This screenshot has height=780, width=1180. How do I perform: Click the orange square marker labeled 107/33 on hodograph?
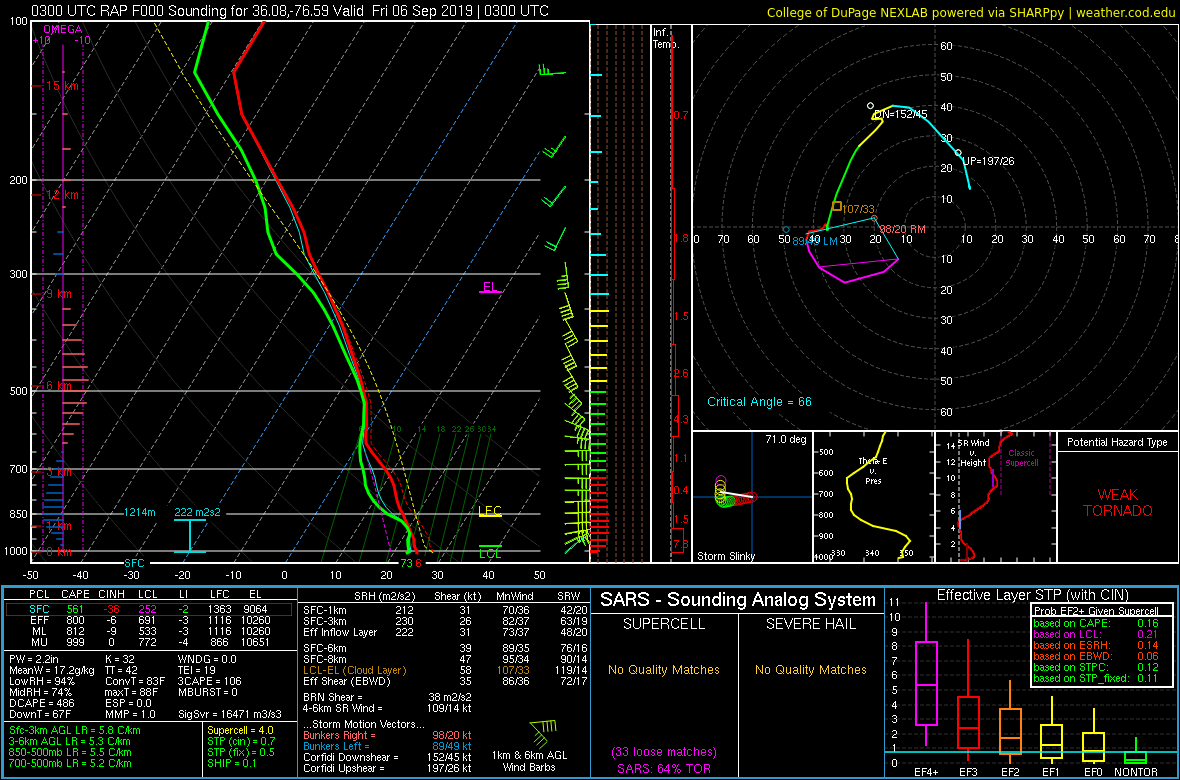coord(836,206)
